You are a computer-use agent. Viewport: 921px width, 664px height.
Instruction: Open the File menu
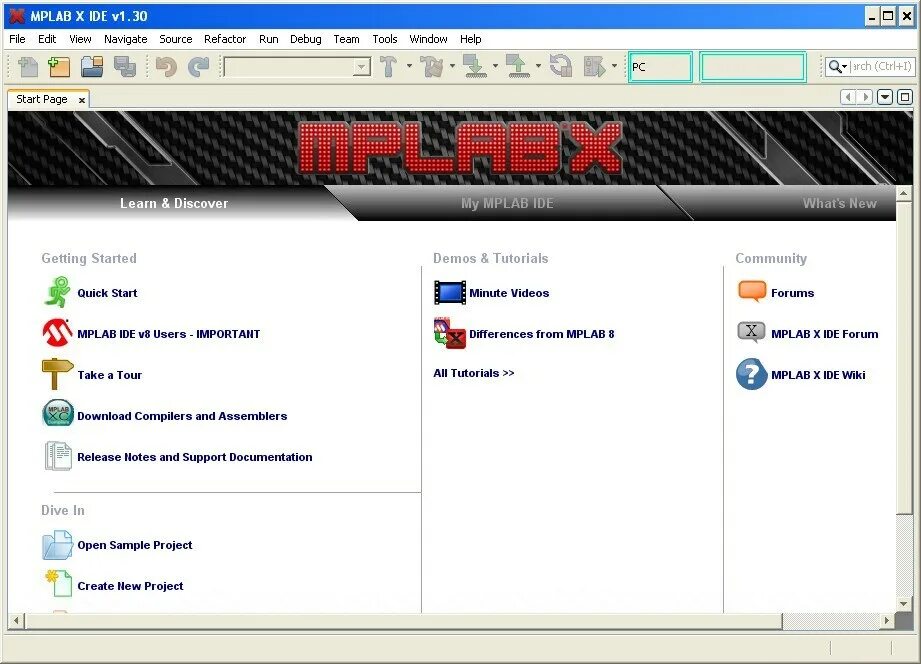coord(17,39)
